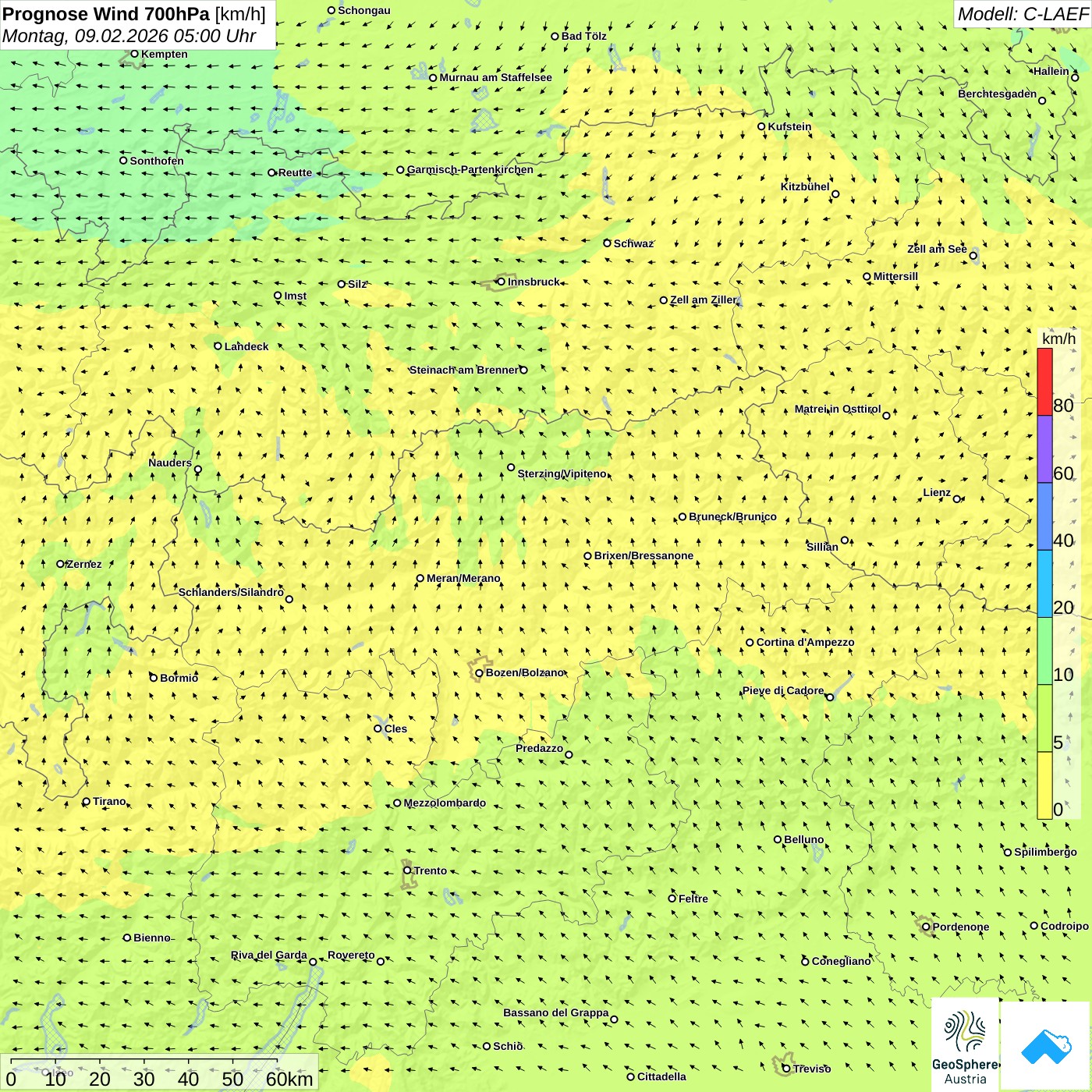
Task: Click the 'Bormio' city label
Action: (x=179, y=678)
